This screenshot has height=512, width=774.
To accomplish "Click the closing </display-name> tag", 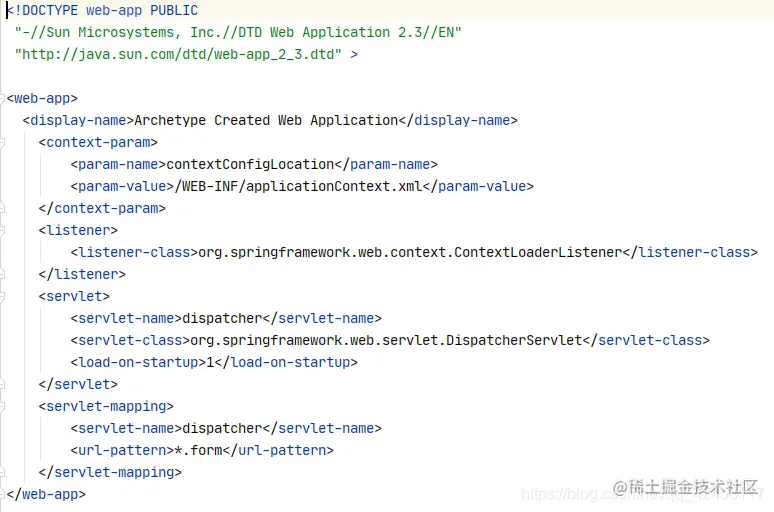I will (458, 120).
